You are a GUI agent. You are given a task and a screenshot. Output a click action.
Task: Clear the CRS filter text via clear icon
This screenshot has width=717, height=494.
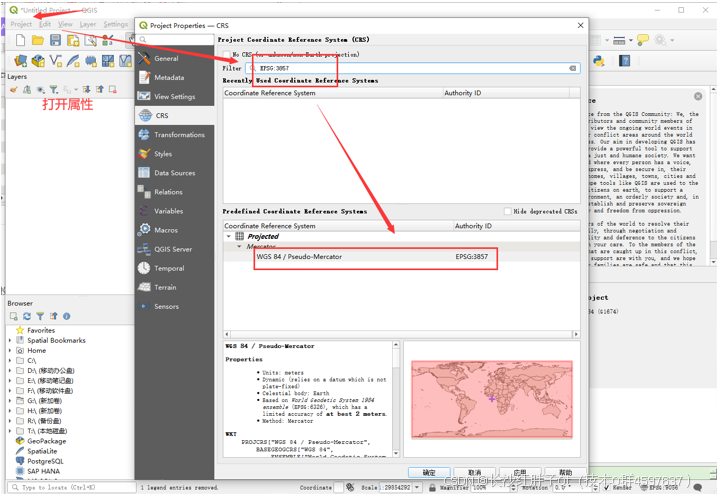pyautogui.click(x=573, y=68)
